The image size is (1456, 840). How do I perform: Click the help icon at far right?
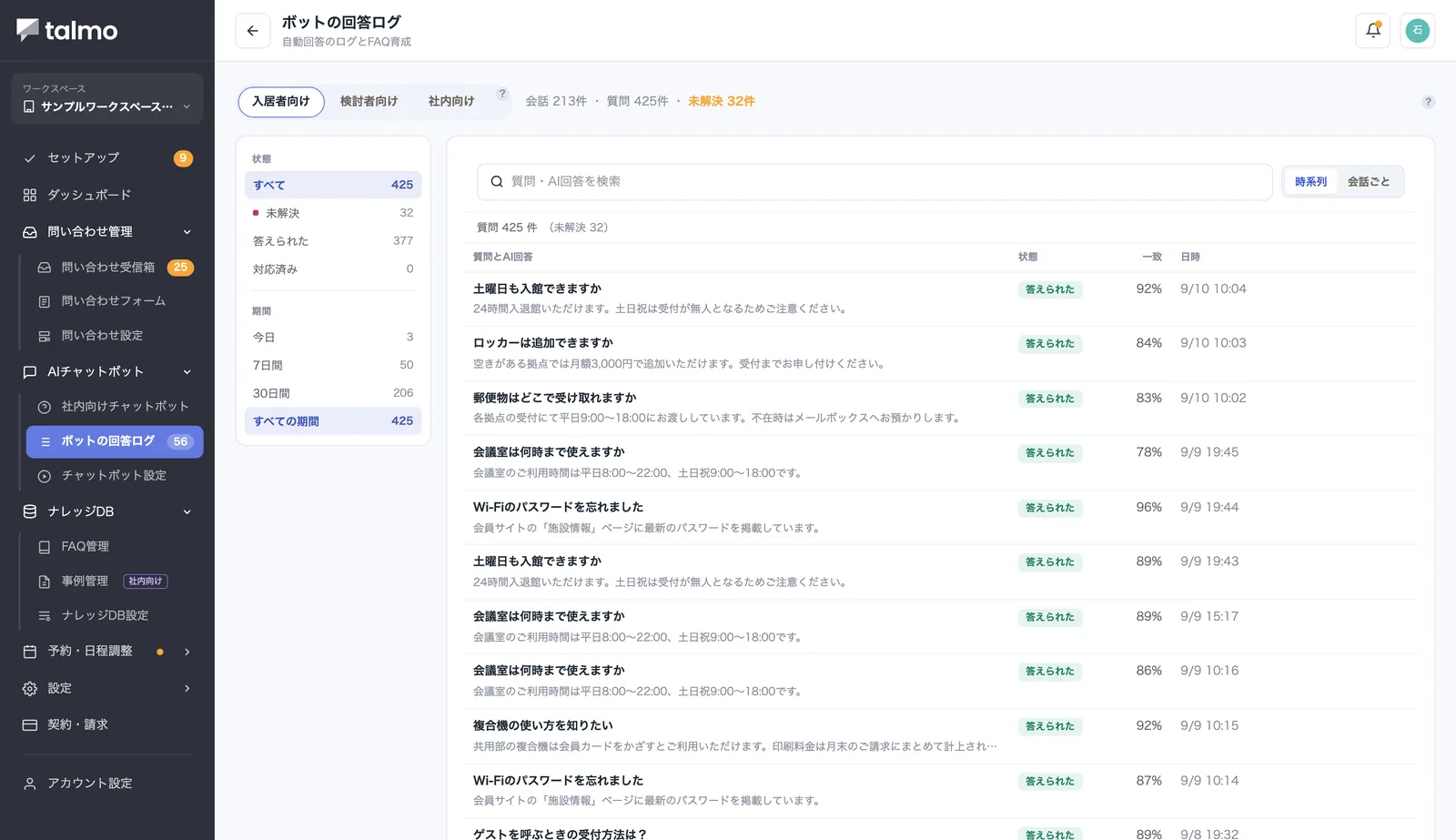click(x=1428, y=102)
